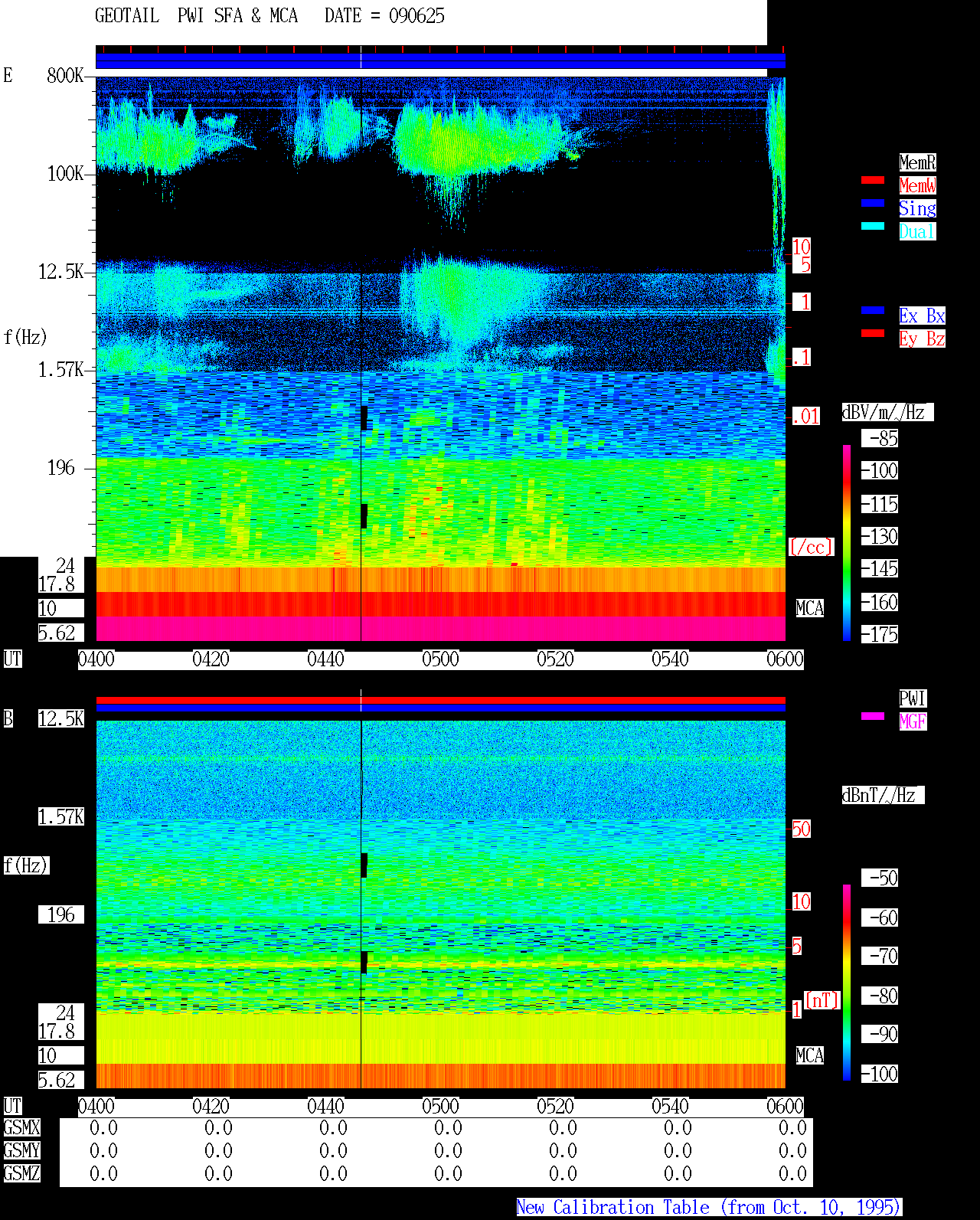Click the GSMZ row label
Image resolution: width=980 pixels, height=1220 pixels.
click(x=21, y=1173)
